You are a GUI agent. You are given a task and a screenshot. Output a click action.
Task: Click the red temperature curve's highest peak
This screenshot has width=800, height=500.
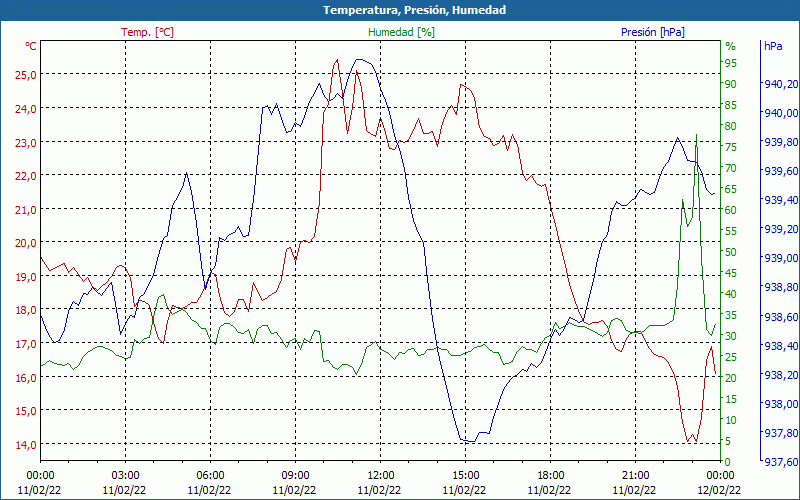pyautogui.click(x=337, y=60)
